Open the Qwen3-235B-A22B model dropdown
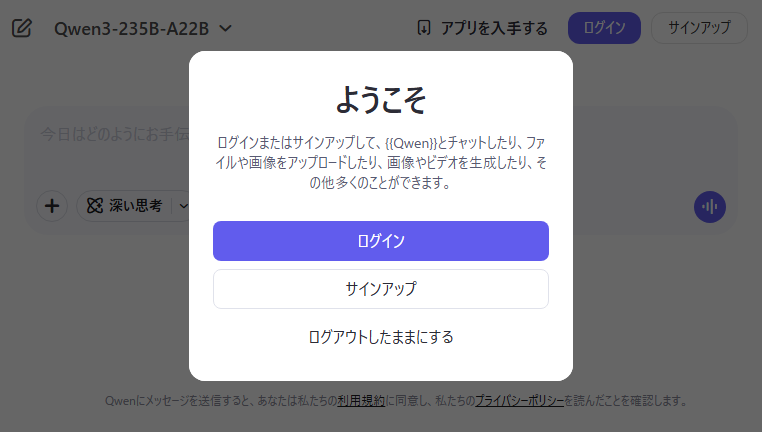The height and width of the screenshot is (432, 762). point(143,29)
